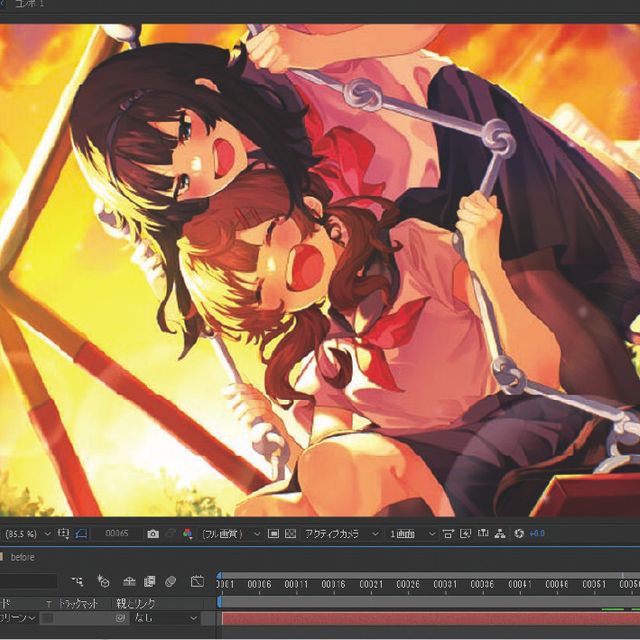640x640 pixels.
Task: Click the time navigator bar above ruler
Action: [429, 575]
